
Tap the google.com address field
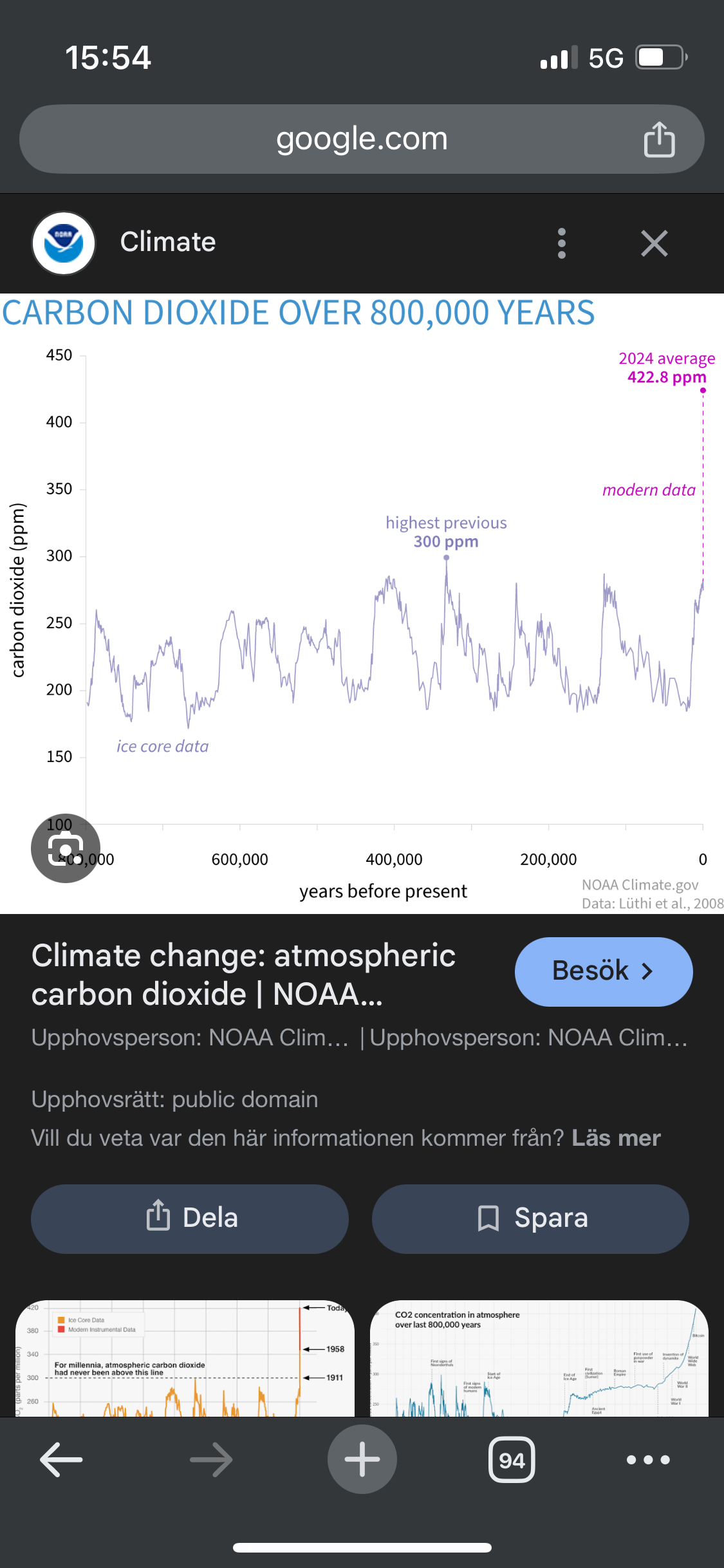click(x=362, y=139)
